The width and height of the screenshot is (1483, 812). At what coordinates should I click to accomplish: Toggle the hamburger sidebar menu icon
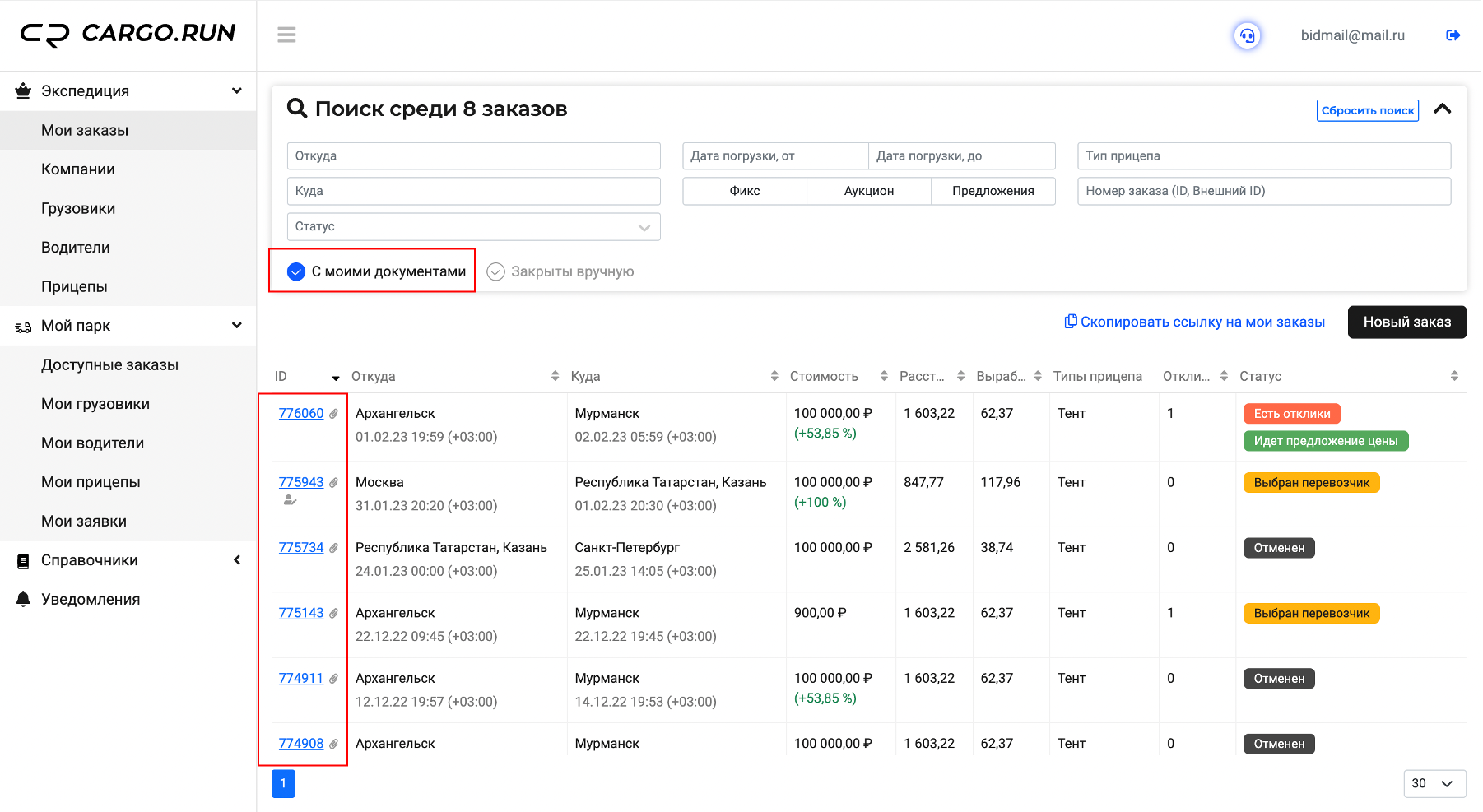[286, 35]
